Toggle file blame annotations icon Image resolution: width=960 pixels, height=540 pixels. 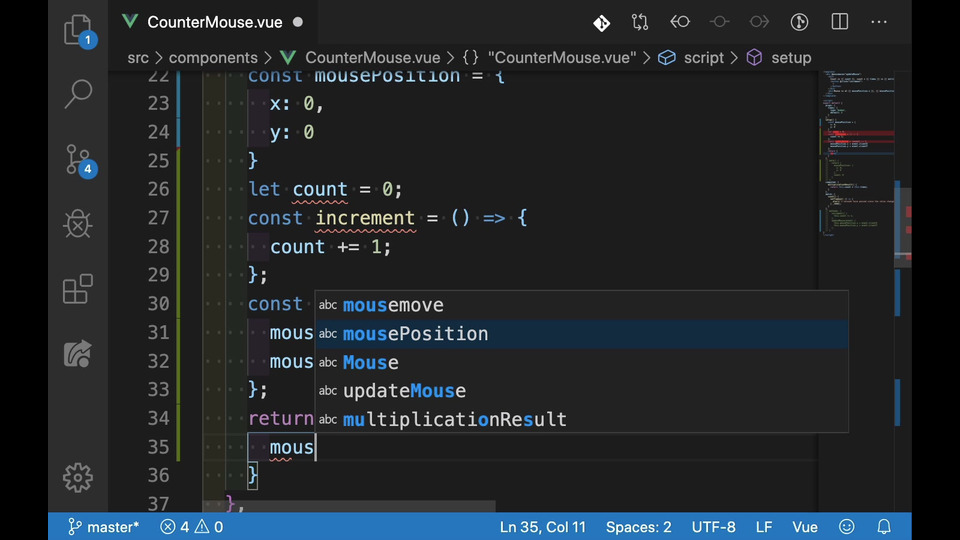pyautogui.click(x=799, y=22)
